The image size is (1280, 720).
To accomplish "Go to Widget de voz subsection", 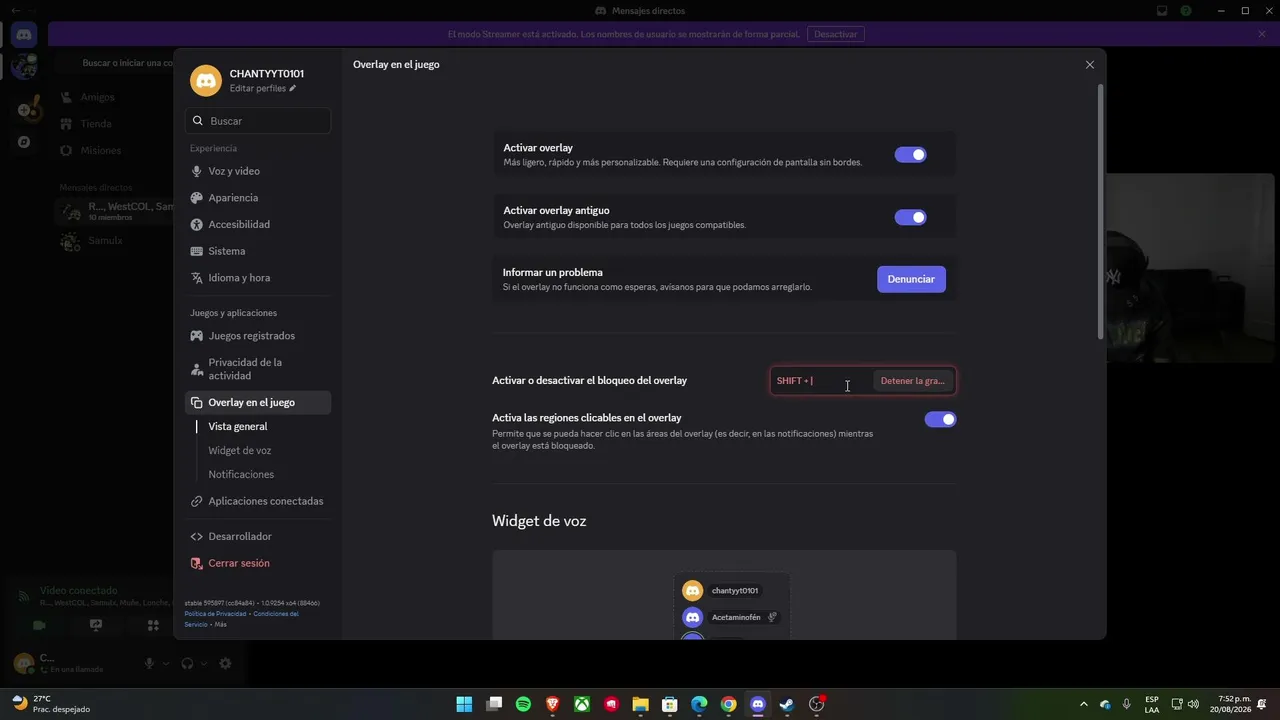I will 239,451.
